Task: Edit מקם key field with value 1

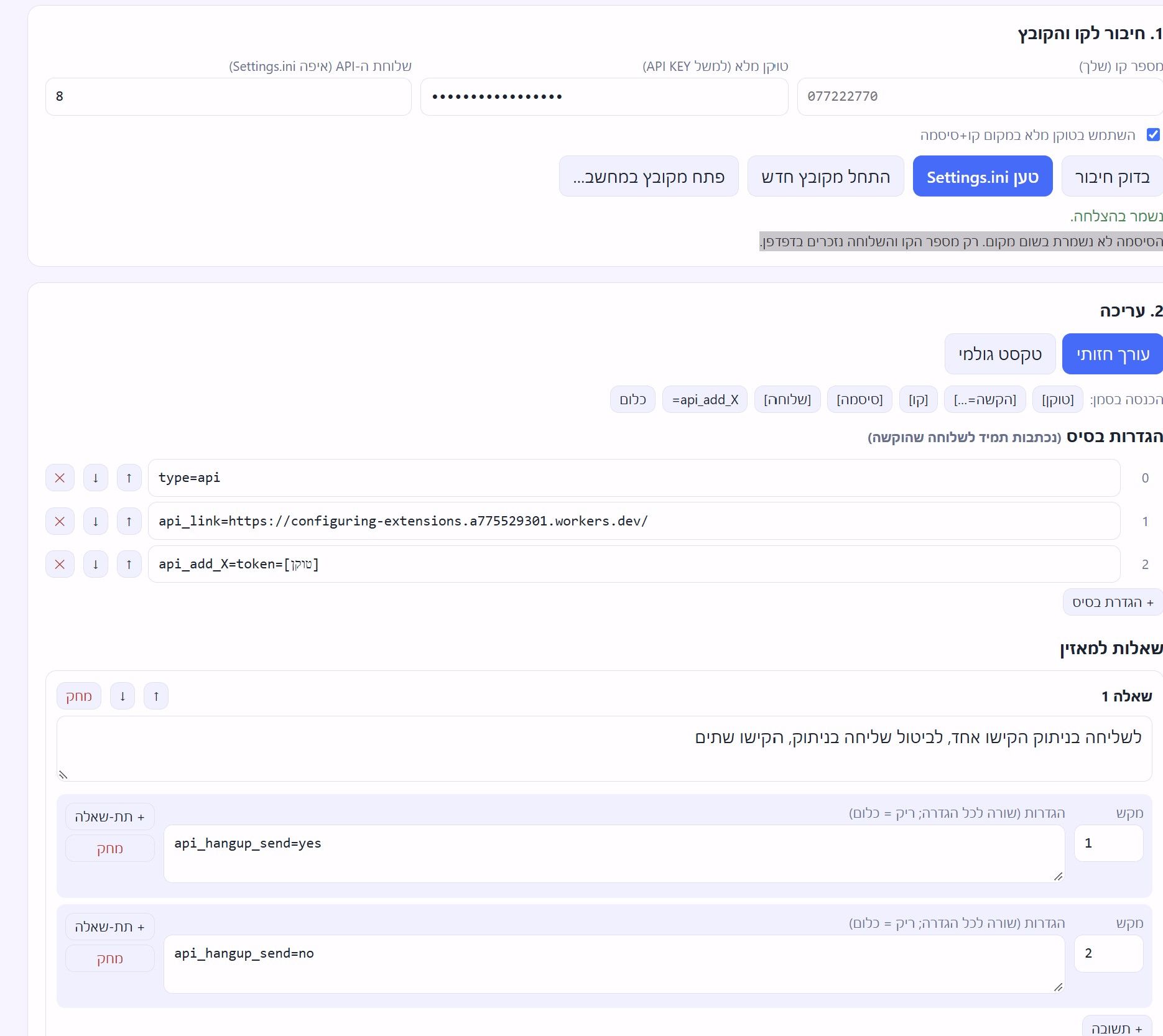Action: pyautogui.click(x=1109, y=843)
